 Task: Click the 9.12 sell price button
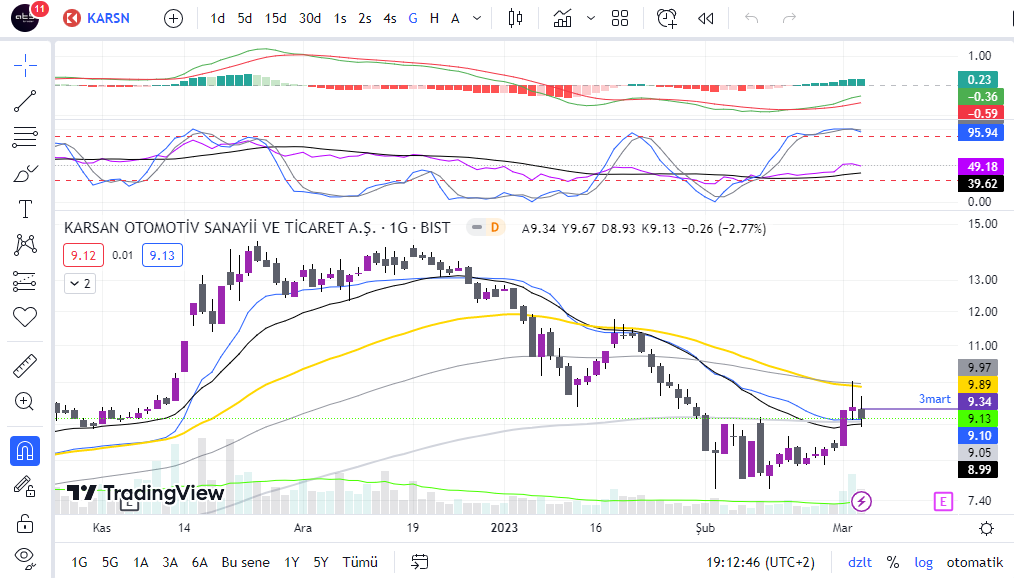click(x=83, y=255)
